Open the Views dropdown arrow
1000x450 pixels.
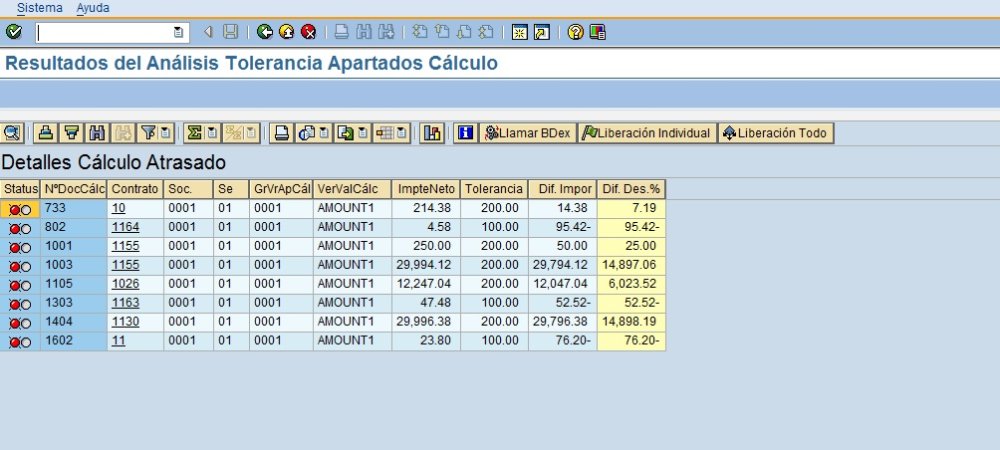tap(325, 133)
